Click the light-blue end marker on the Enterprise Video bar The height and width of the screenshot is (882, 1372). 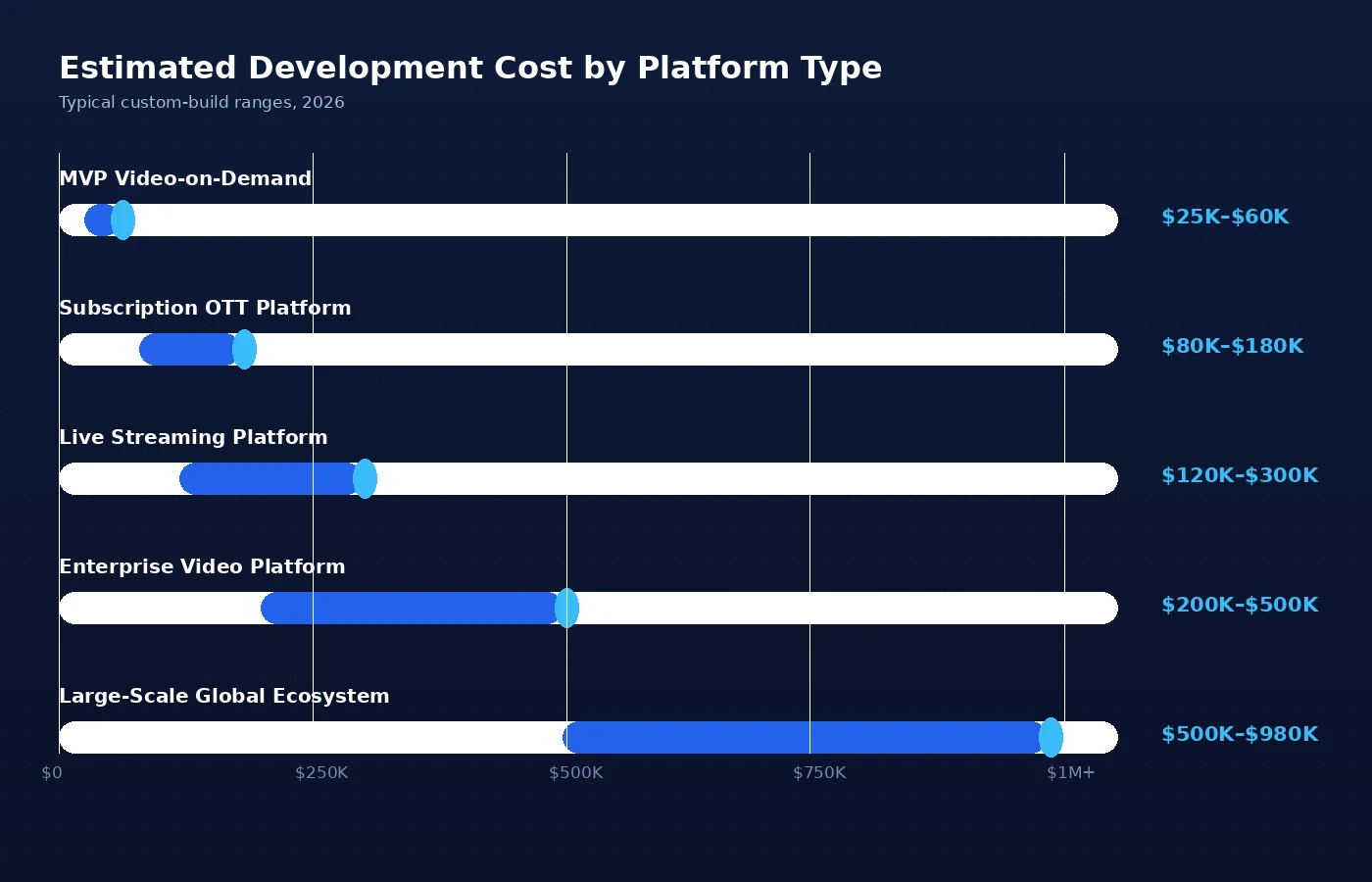566,608
